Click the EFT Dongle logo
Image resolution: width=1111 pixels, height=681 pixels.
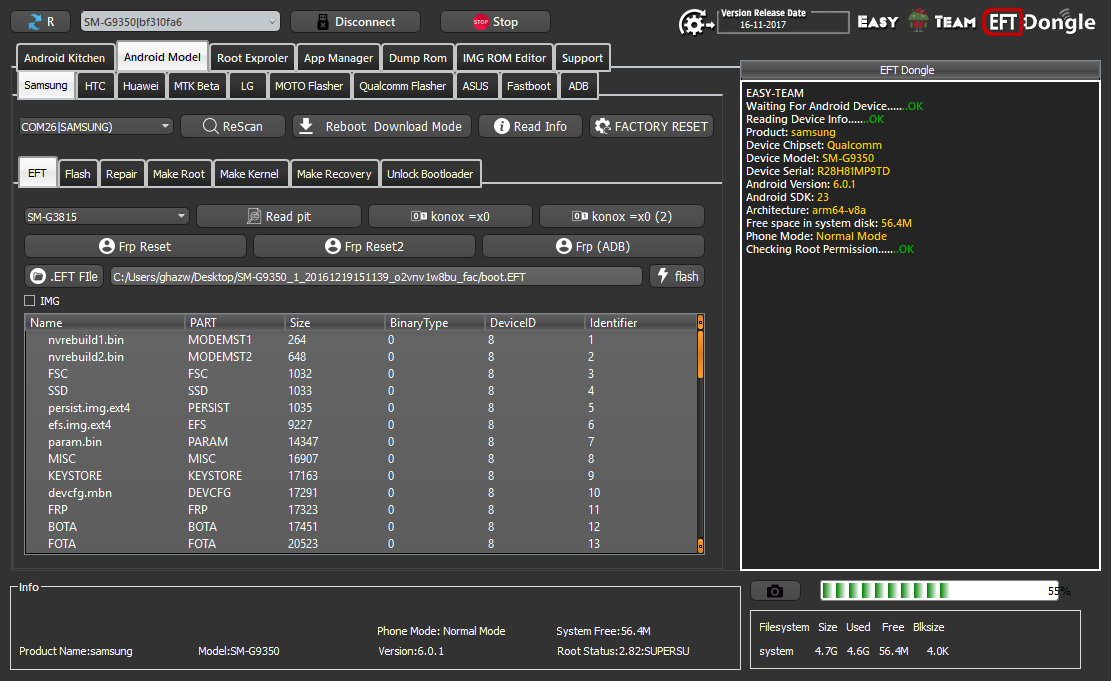coord(1039,23)
